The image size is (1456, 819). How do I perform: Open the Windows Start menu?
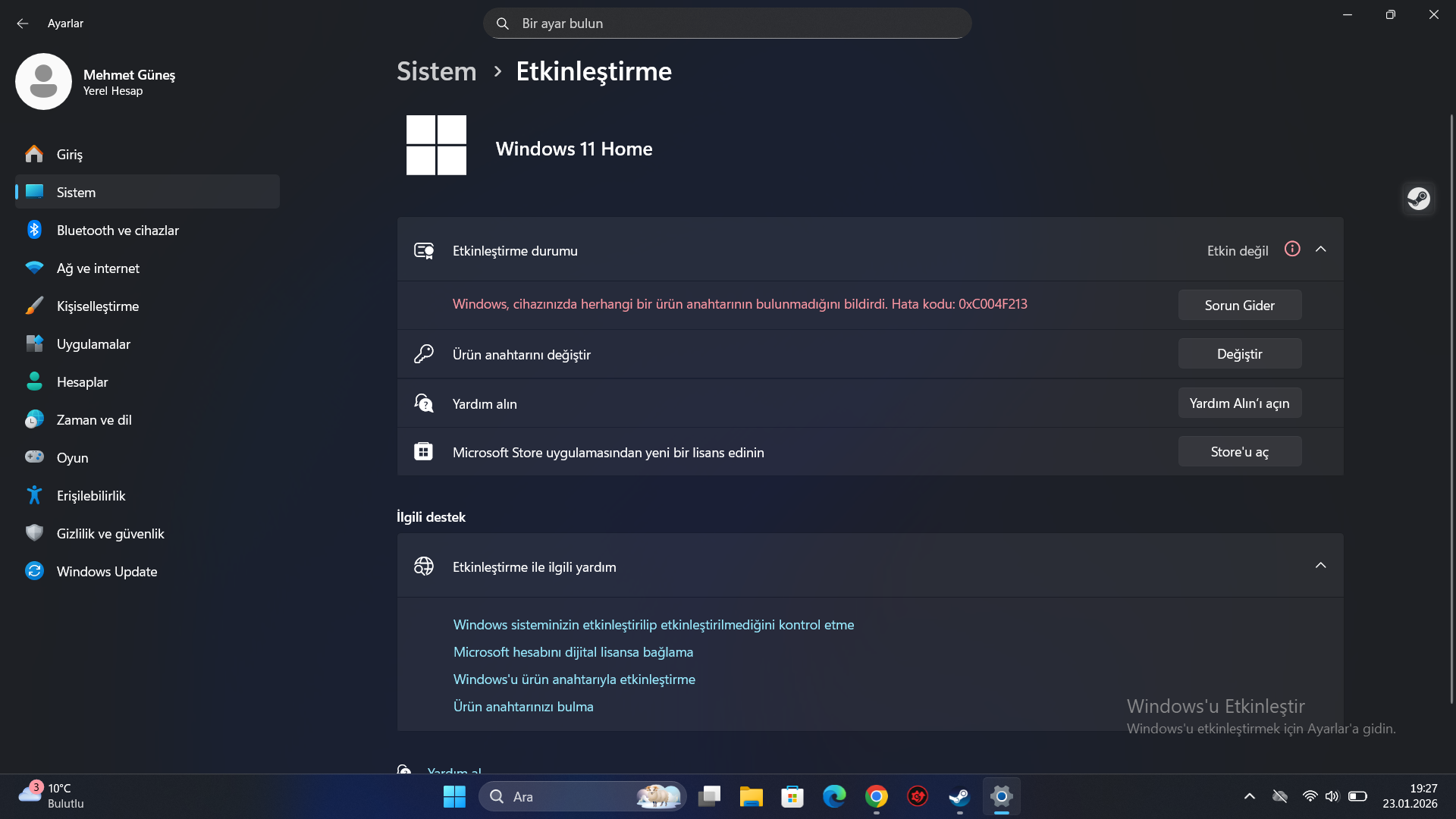point(454,796)
